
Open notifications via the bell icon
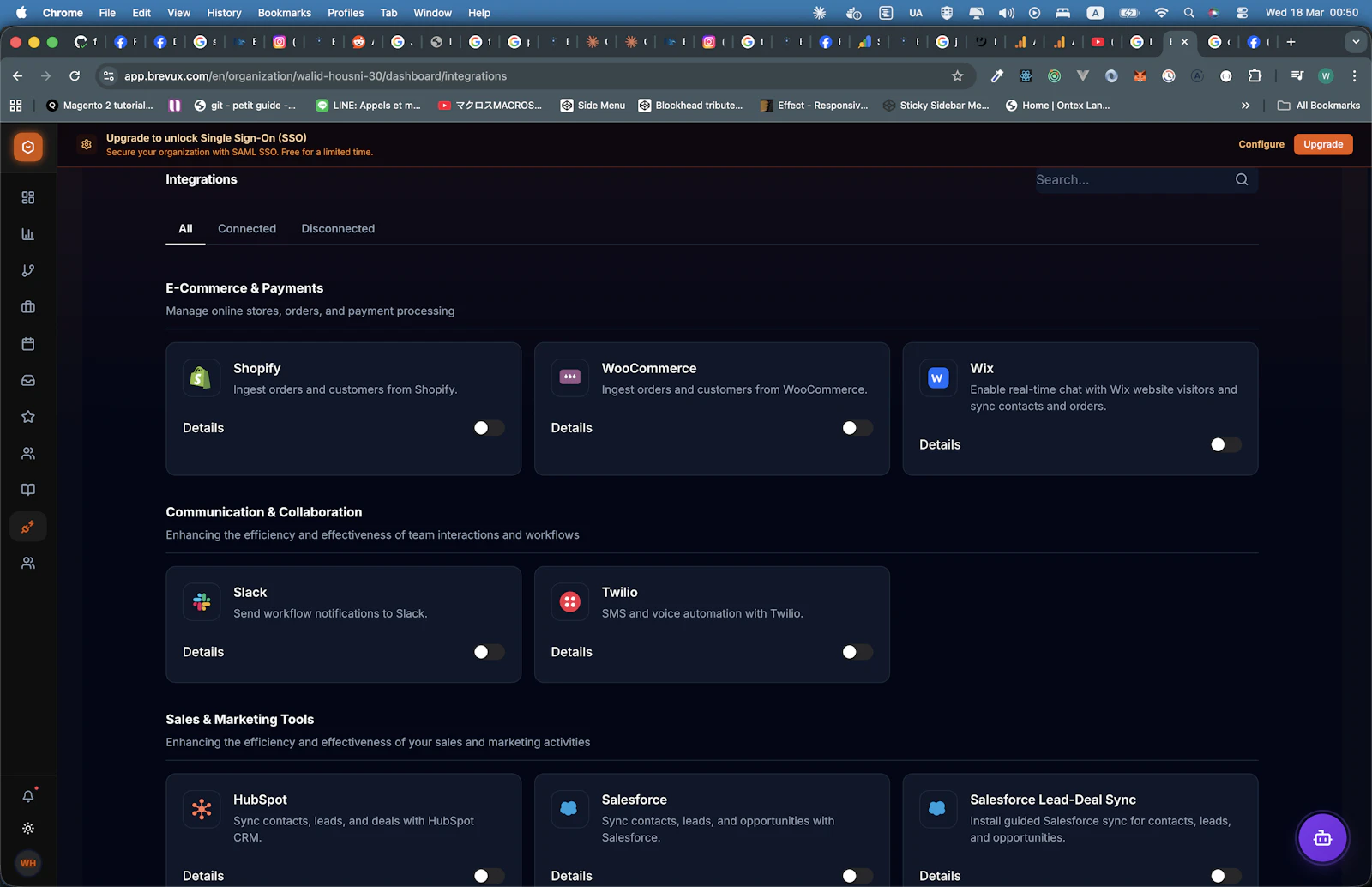[x=28, y=795]
